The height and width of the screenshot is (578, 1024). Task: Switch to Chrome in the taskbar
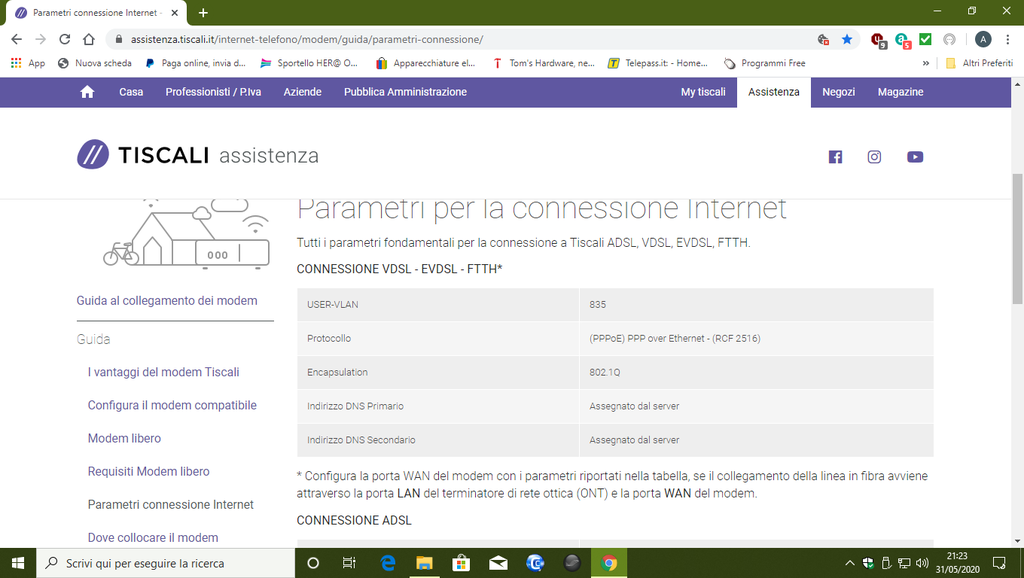(x=609, y=563)
